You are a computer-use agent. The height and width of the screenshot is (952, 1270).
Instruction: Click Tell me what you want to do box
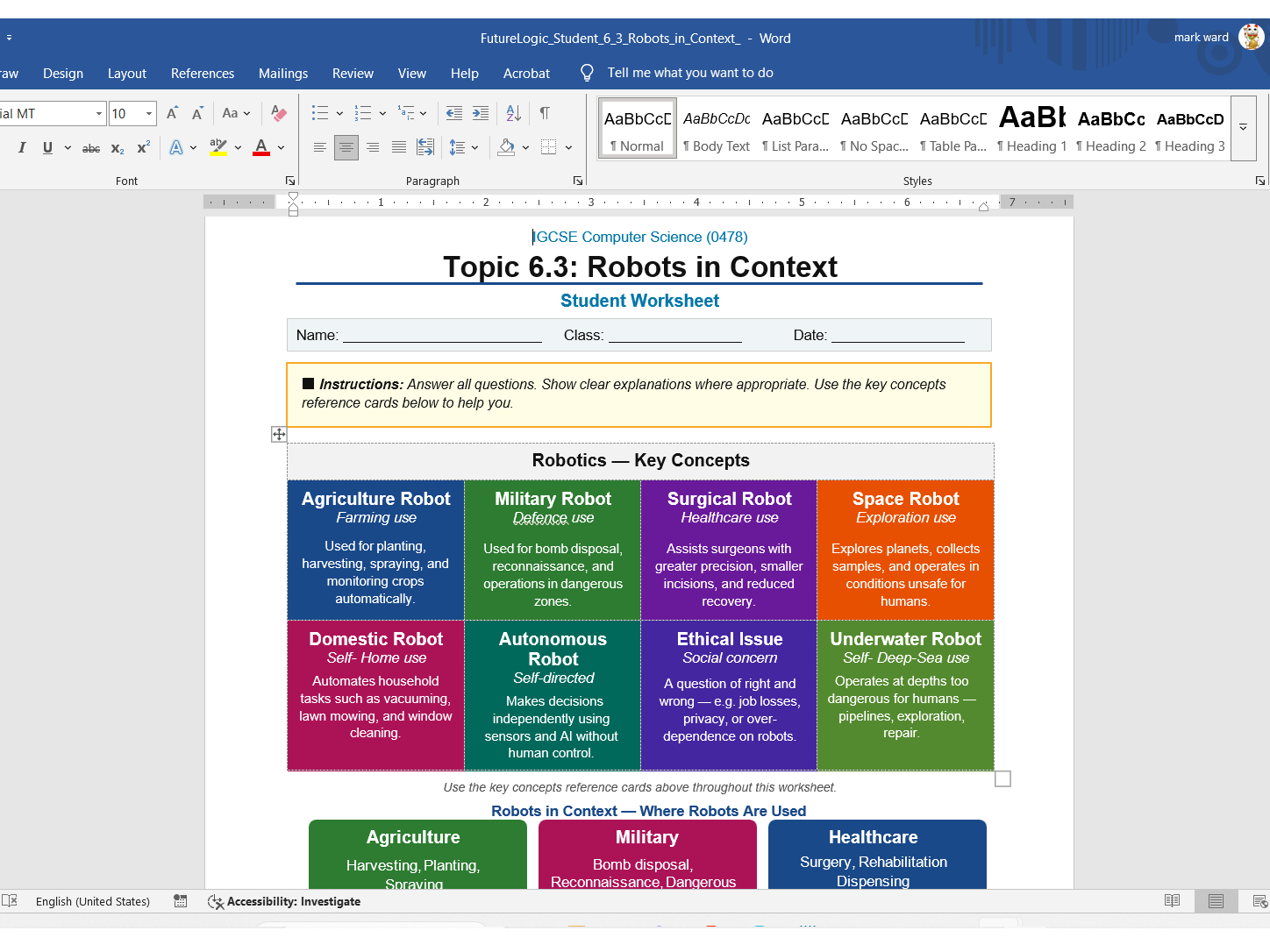click(690, 73)
